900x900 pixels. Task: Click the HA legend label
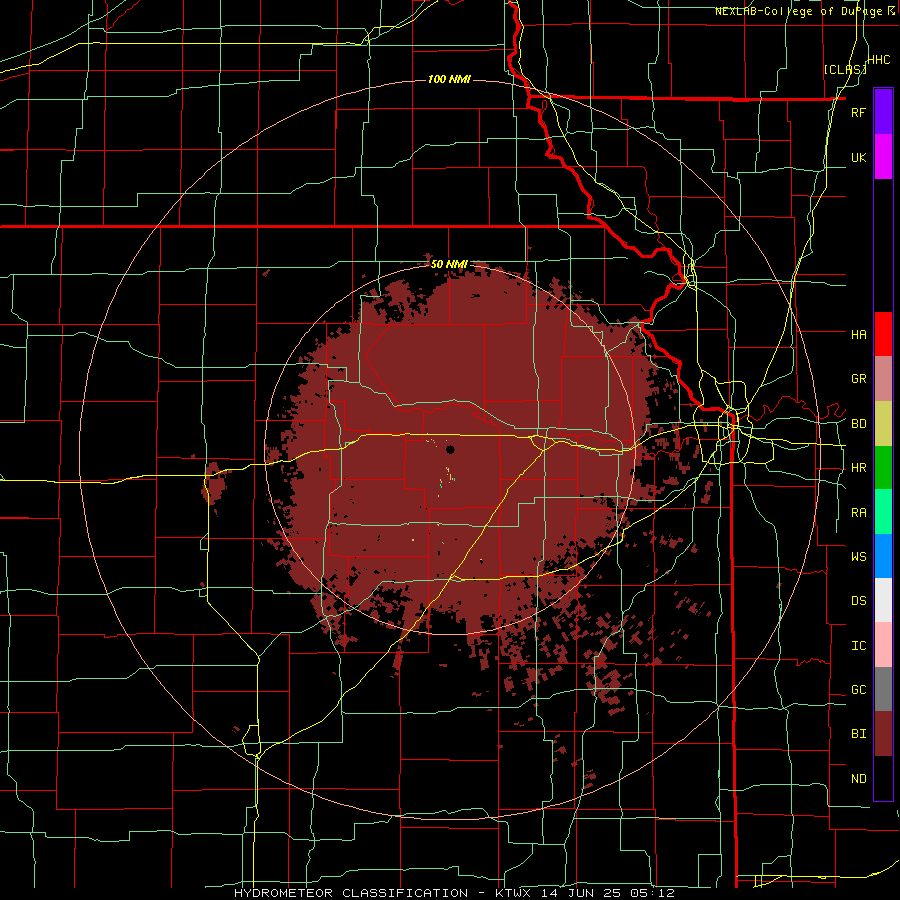click(x=858, y=335)
